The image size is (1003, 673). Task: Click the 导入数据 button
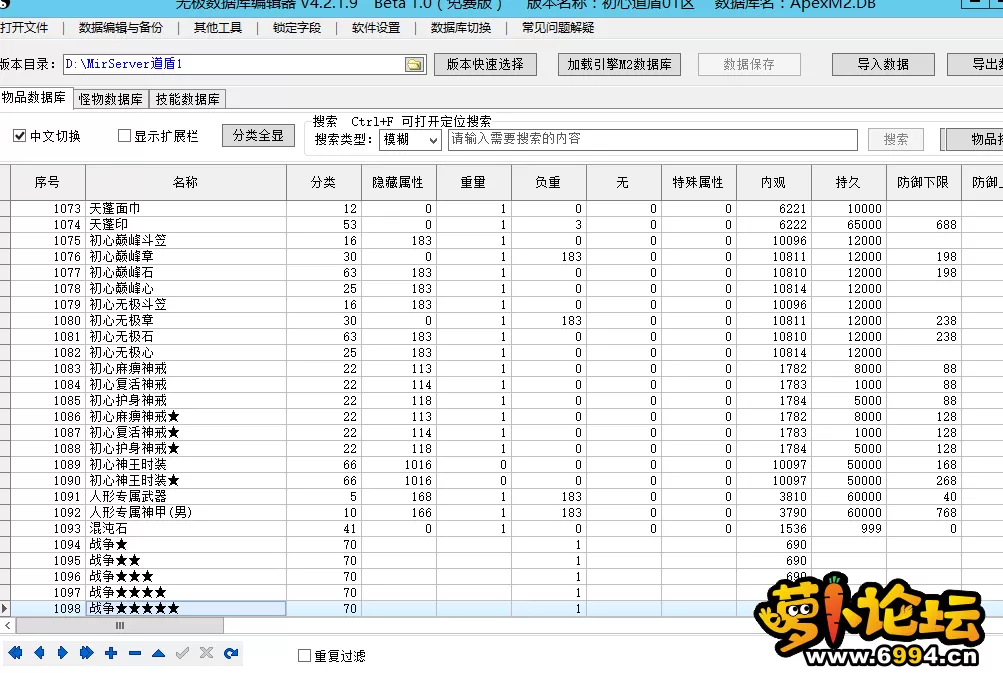(x=883, y=64)
